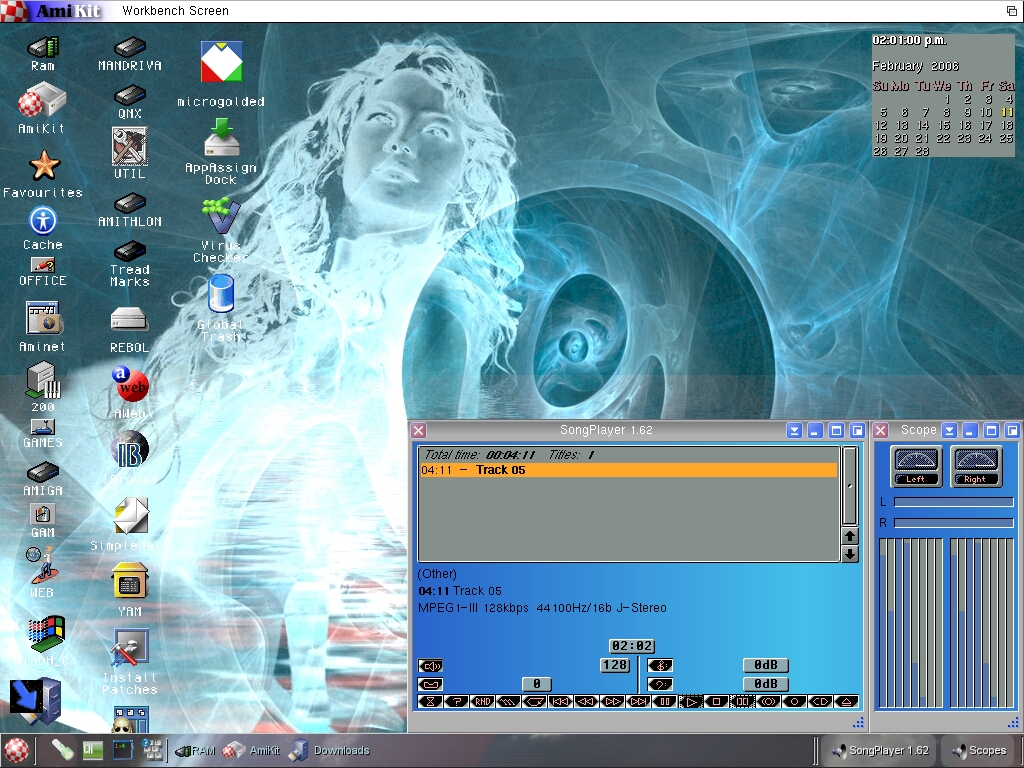Click the 128 bitrate display button
The height and width of the screenshot is (768, 1024).
click(615, 665)
